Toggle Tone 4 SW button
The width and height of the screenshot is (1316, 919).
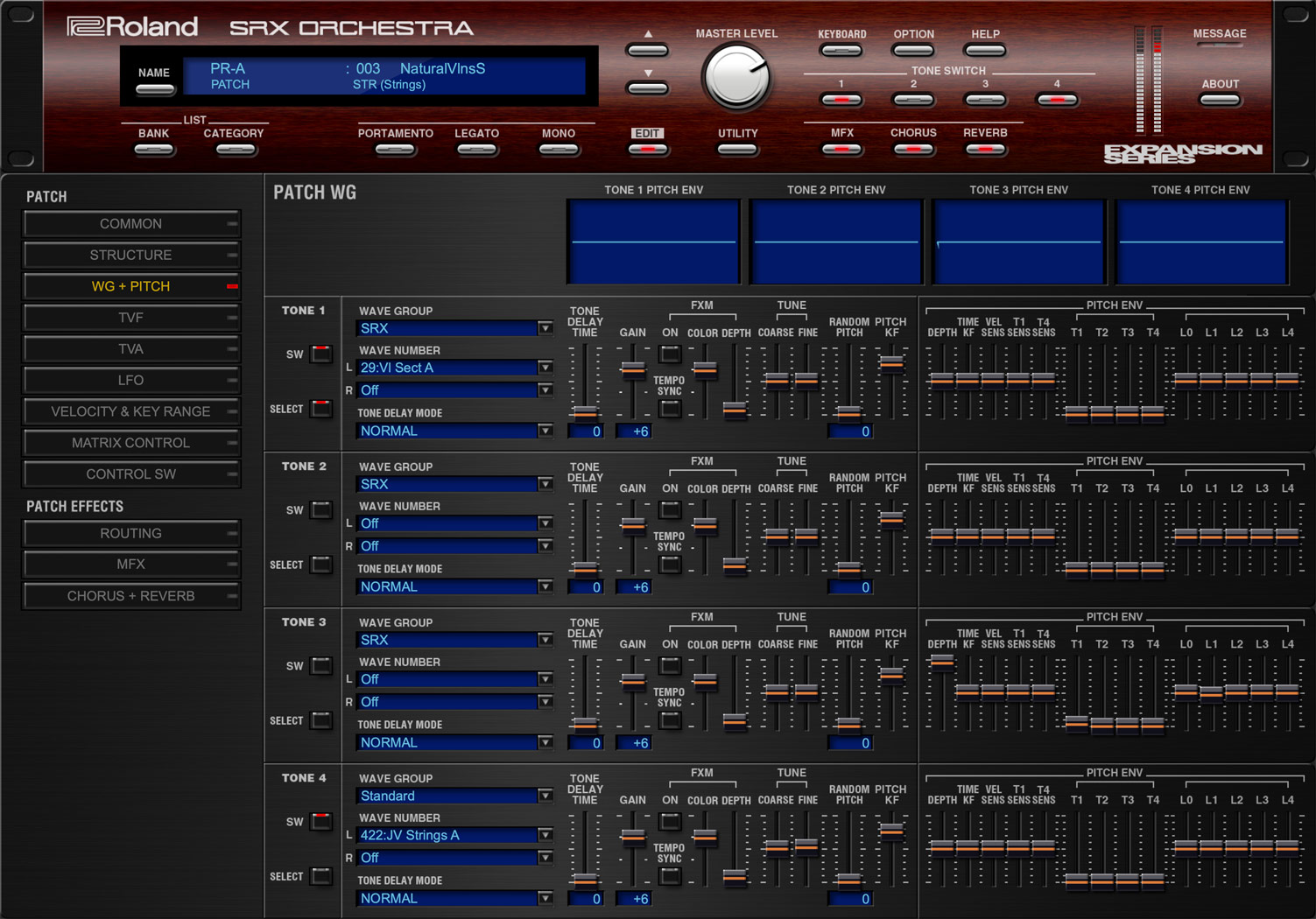pos(321,822)
